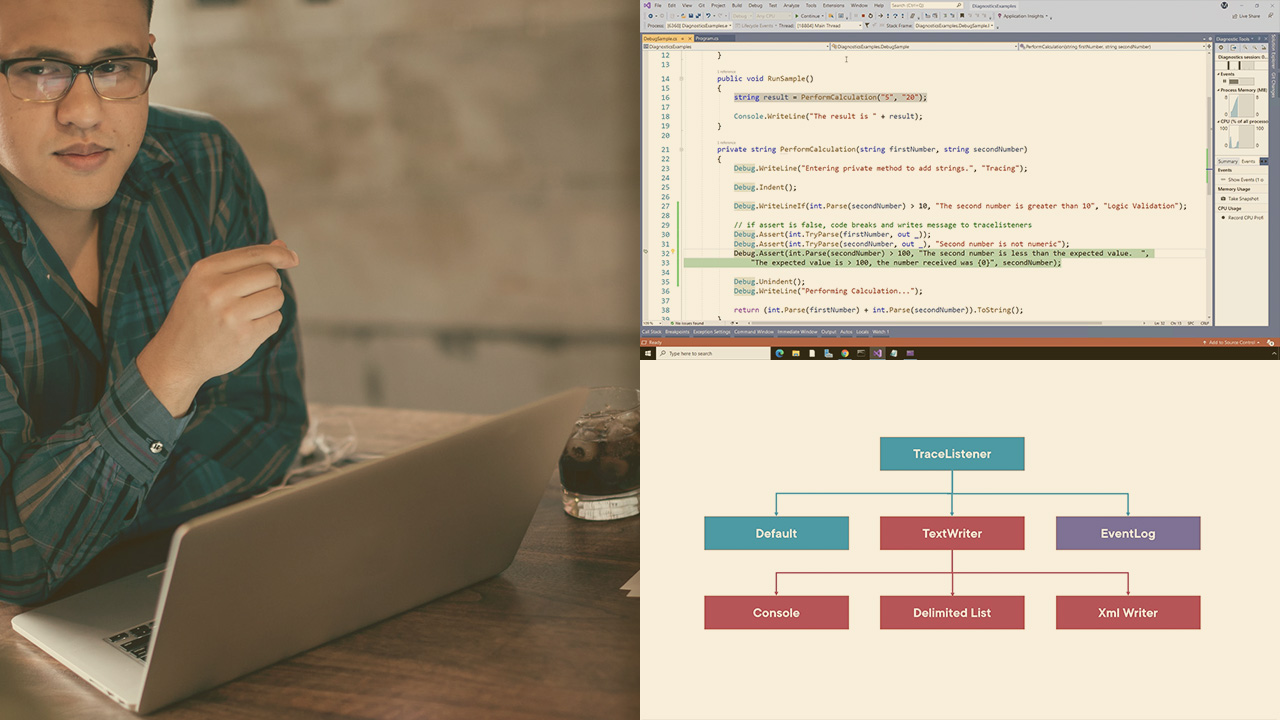The image size is (1280, 720).
Task: Open the Breakpoints window tab
Action: point(677,332)
